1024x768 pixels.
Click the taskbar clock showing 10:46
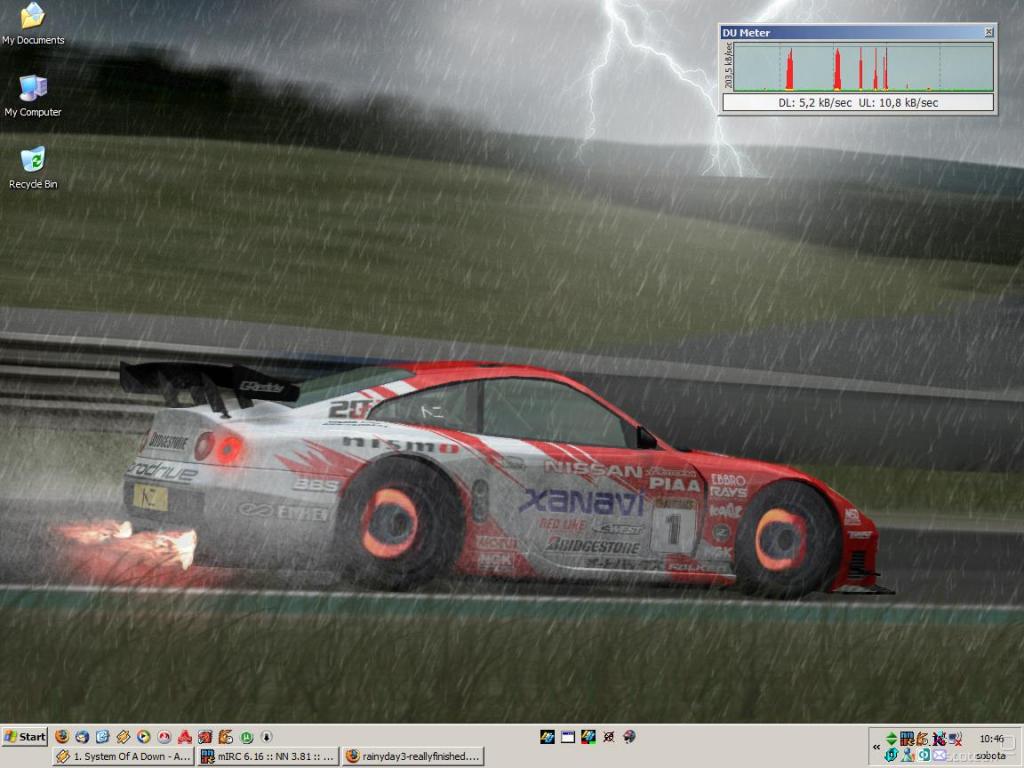point(991,739)
